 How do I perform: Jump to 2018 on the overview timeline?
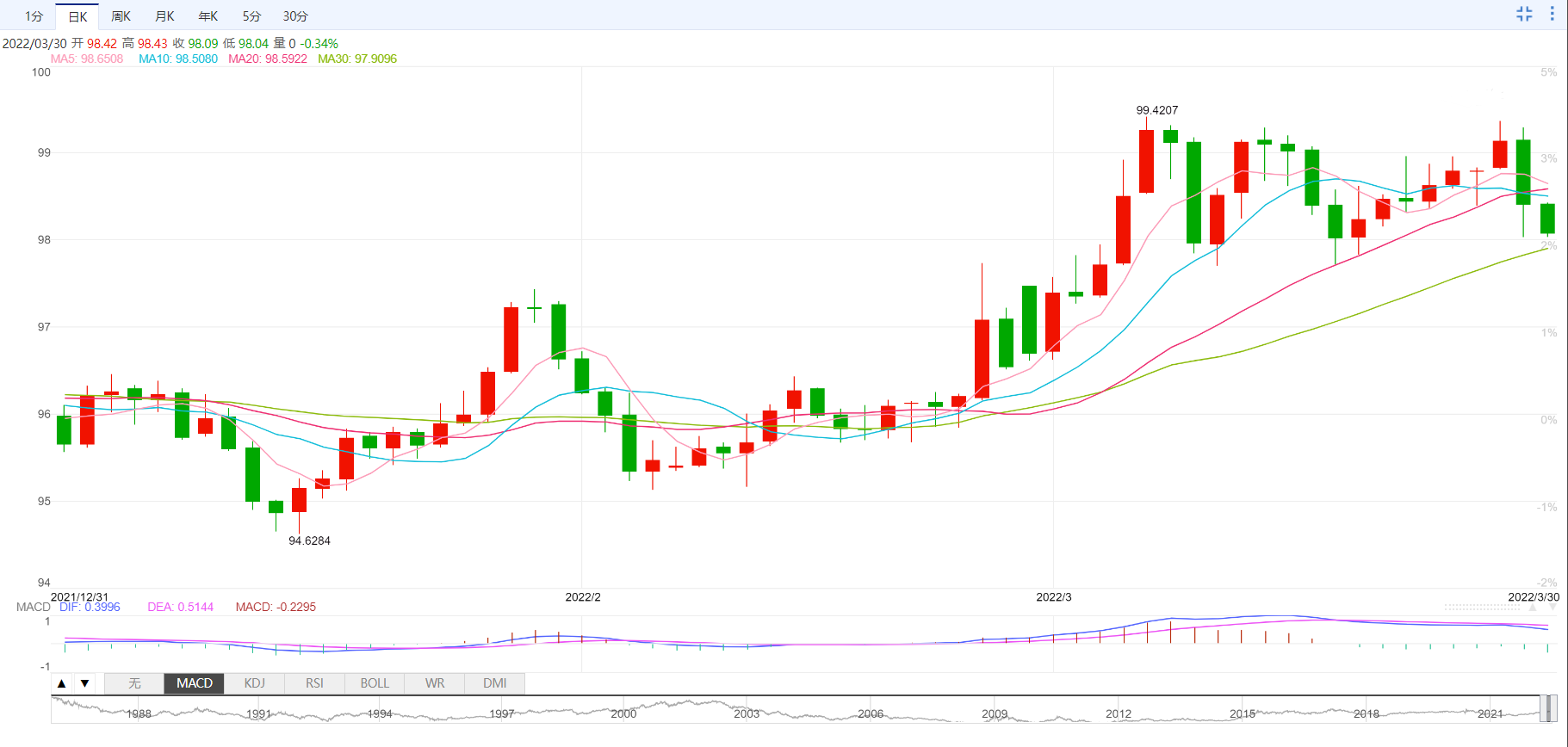[1367, 713]
